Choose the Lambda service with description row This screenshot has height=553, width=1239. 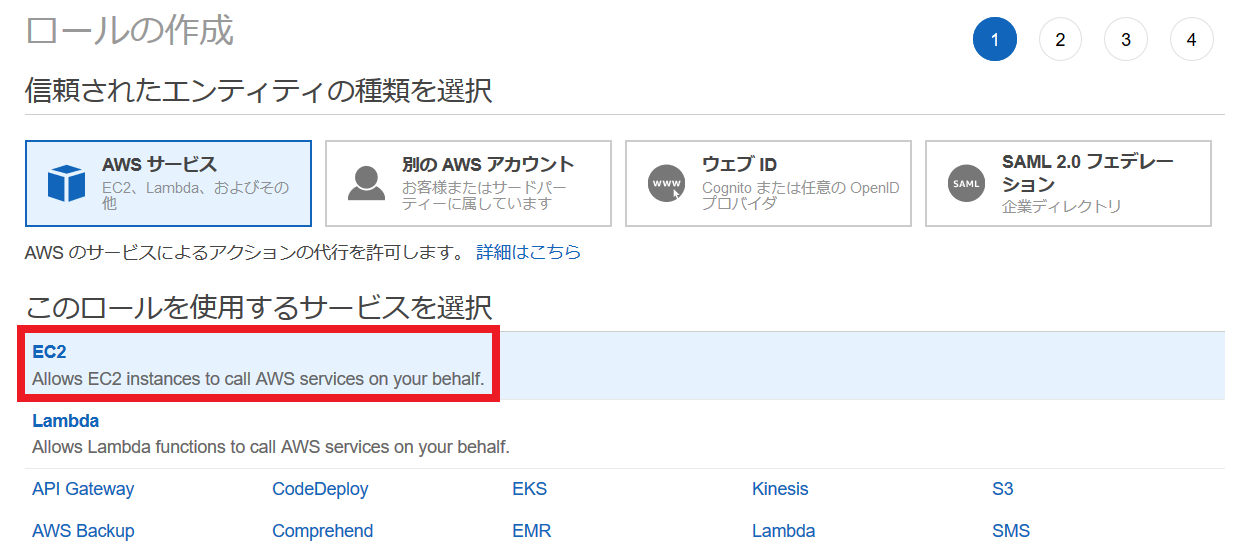point(624,434)
